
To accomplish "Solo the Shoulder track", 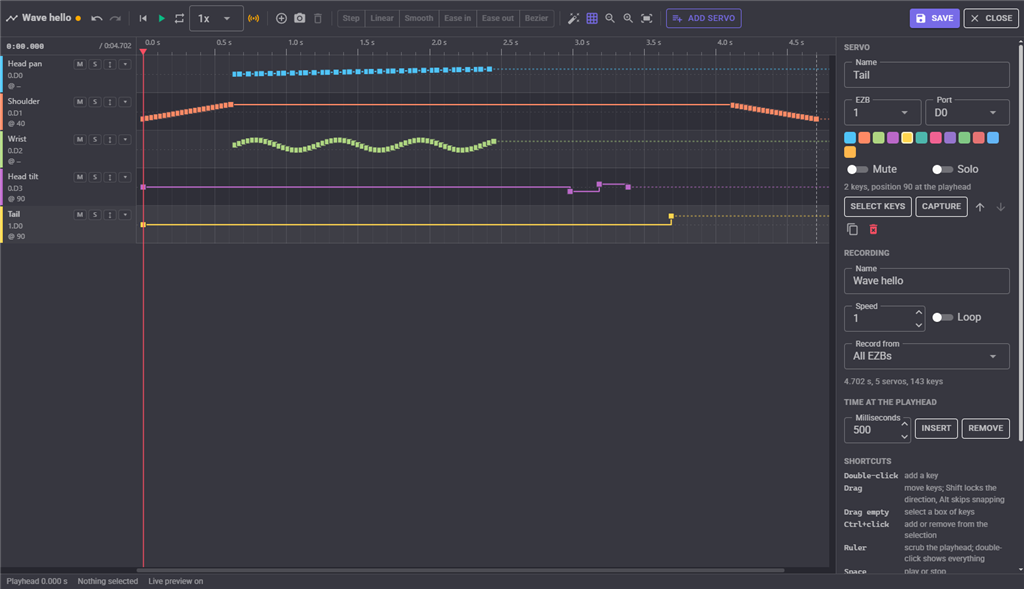I will pyautogui.click(x=95, y=102).
